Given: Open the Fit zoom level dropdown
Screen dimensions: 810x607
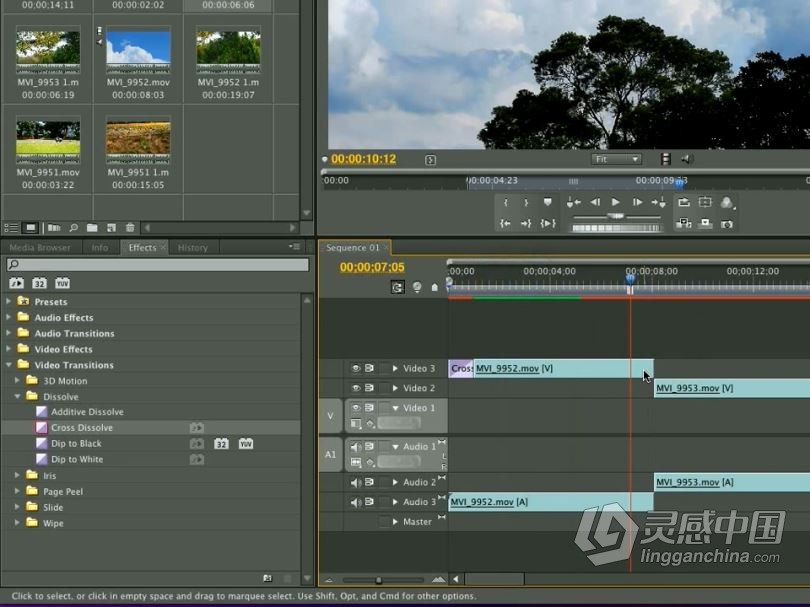Looking at the screenshot, I should (616, 159).
